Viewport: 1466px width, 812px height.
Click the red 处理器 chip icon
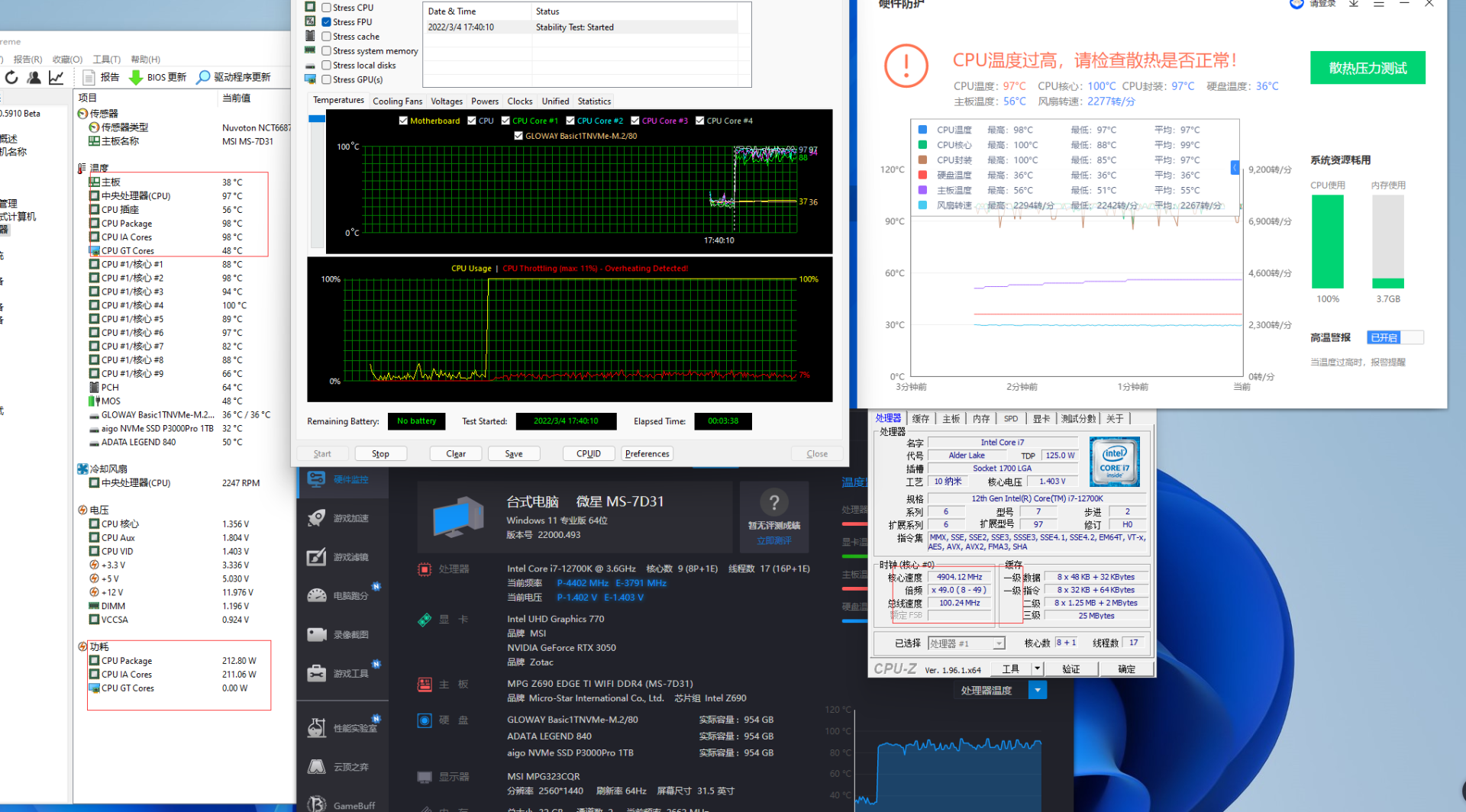tap(425, 569)
